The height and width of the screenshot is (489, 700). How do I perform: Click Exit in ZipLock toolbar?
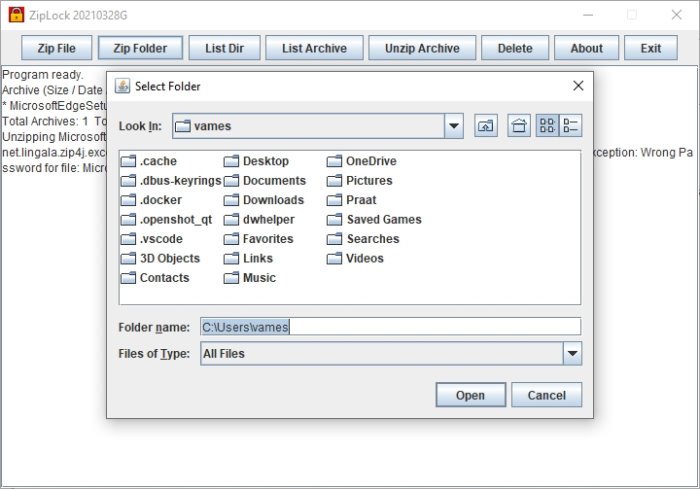point(651,48)
